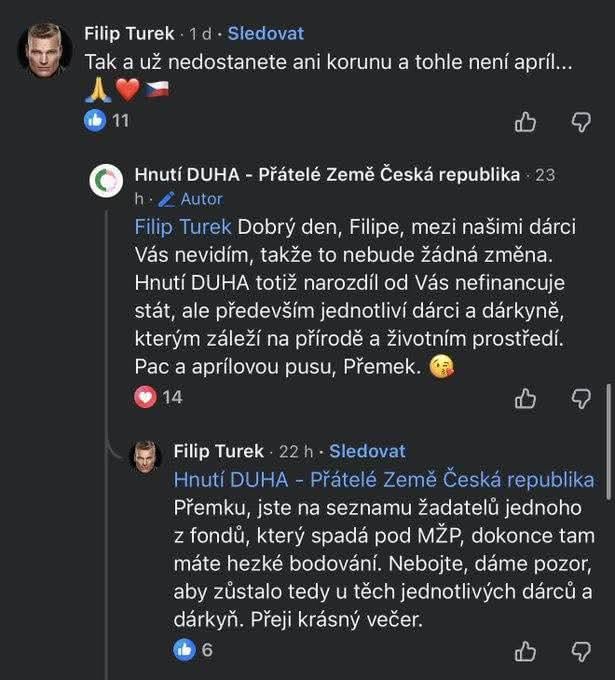View the 11 like reactions on top comment
Viewport: 615px width, 680px height.
click(x=108, y=121)
